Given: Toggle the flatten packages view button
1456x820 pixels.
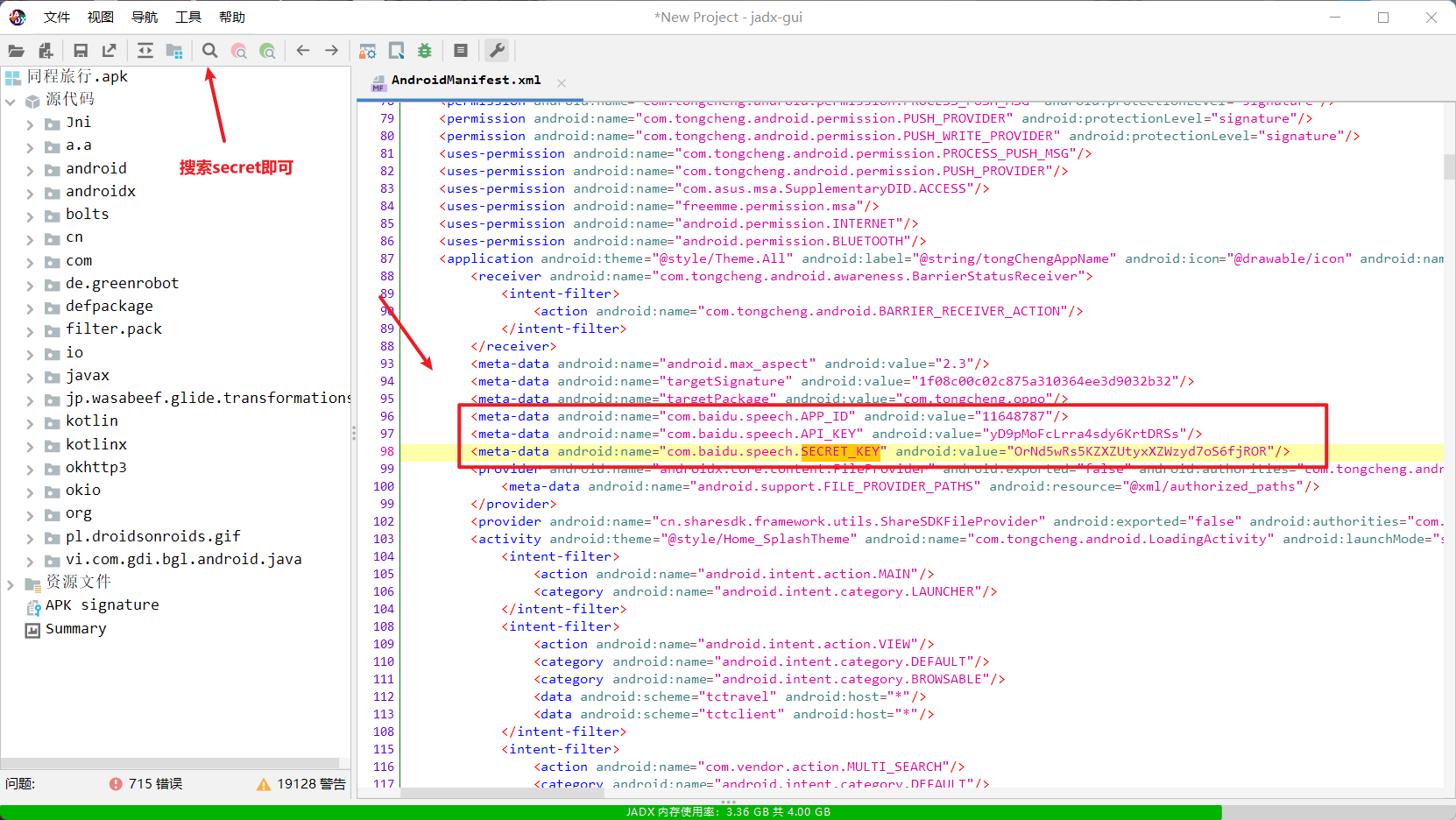Looking at the screenshot, I should tap(174, 51).
